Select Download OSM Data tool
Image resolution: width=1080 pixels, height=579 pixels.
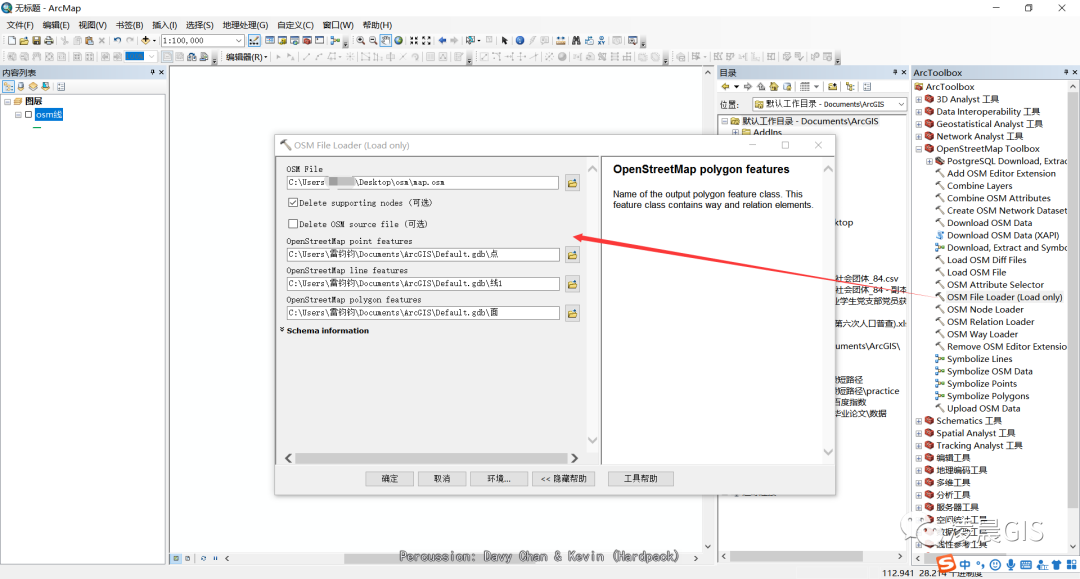click(x=989, y=223)
